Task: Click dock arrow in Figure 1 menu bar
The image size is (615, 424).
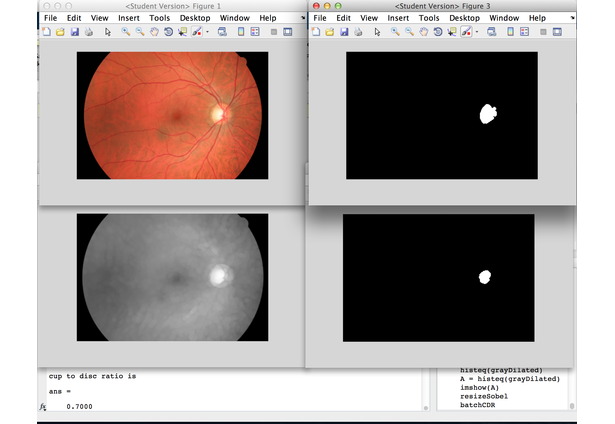Action: click(x=303, y=18)
